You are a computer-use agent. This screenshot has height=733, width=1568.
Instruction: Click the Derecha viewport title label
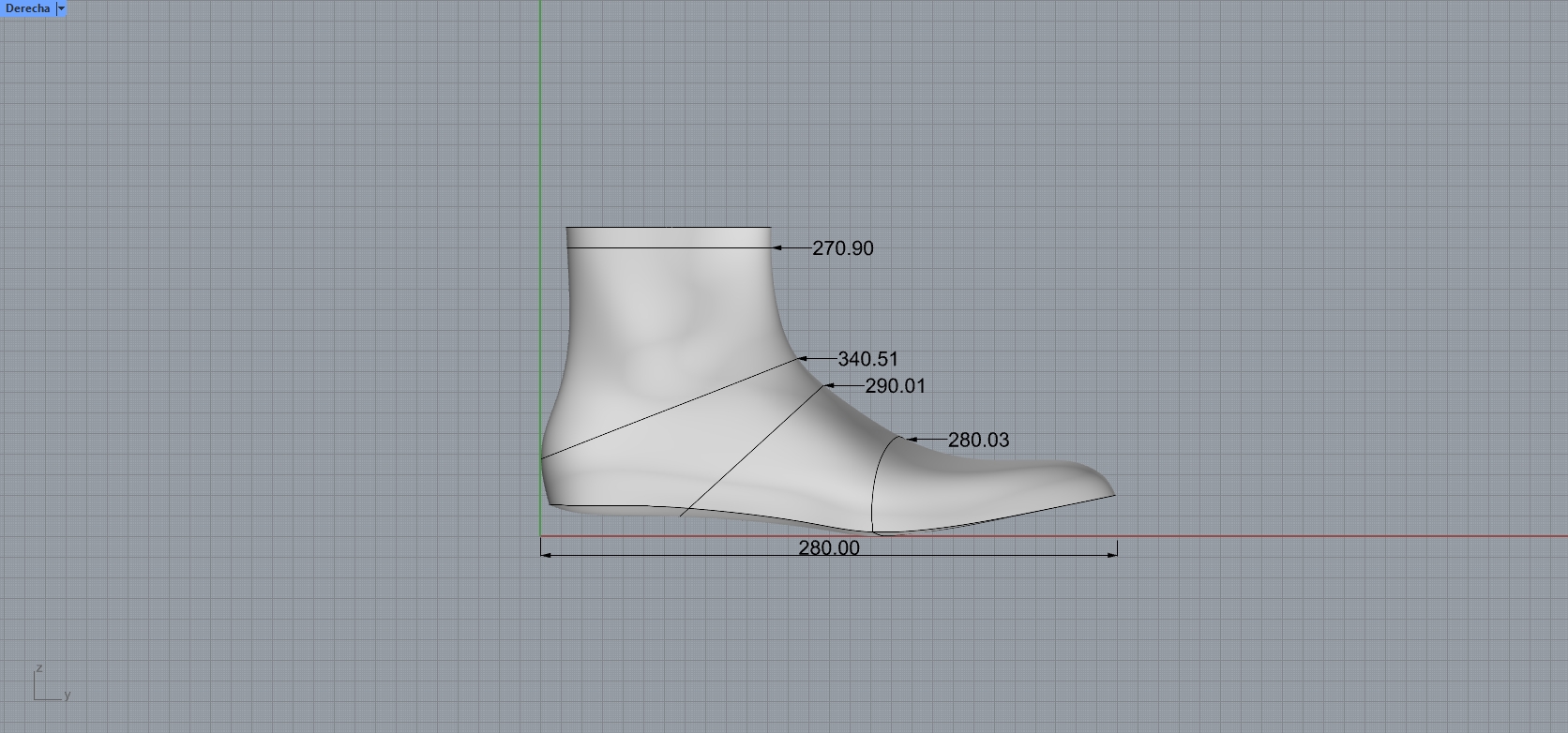(x=27, y=8)
